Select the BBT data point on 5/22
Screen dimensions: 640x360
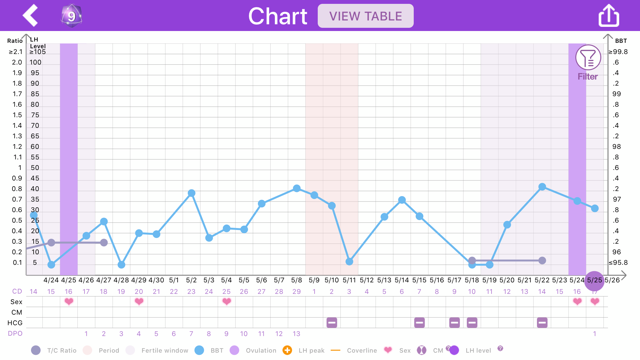(x=542, y=187)
